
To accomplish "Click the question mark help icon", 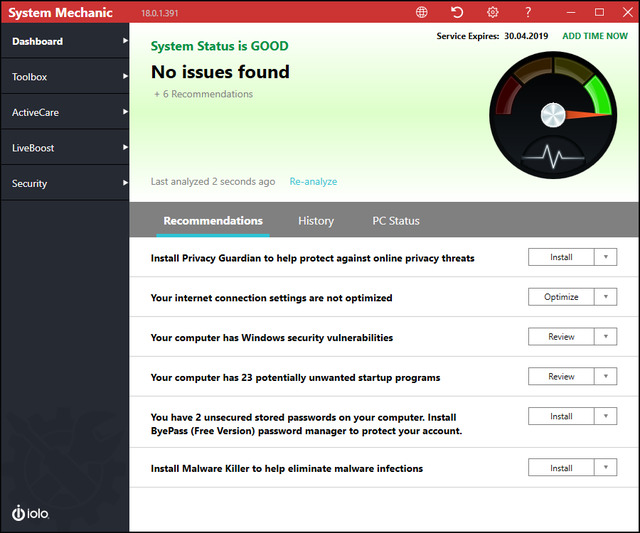I will 528,12.
